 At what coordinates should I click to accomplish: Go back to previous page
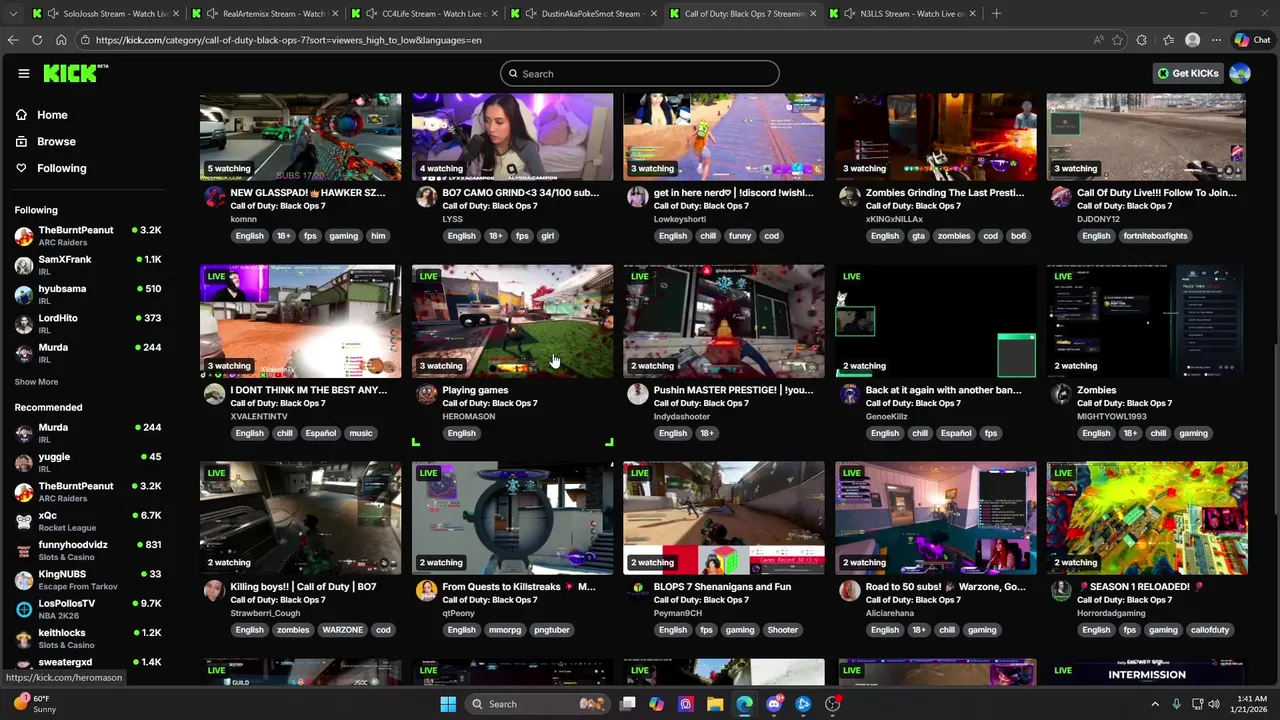point(13,40)
